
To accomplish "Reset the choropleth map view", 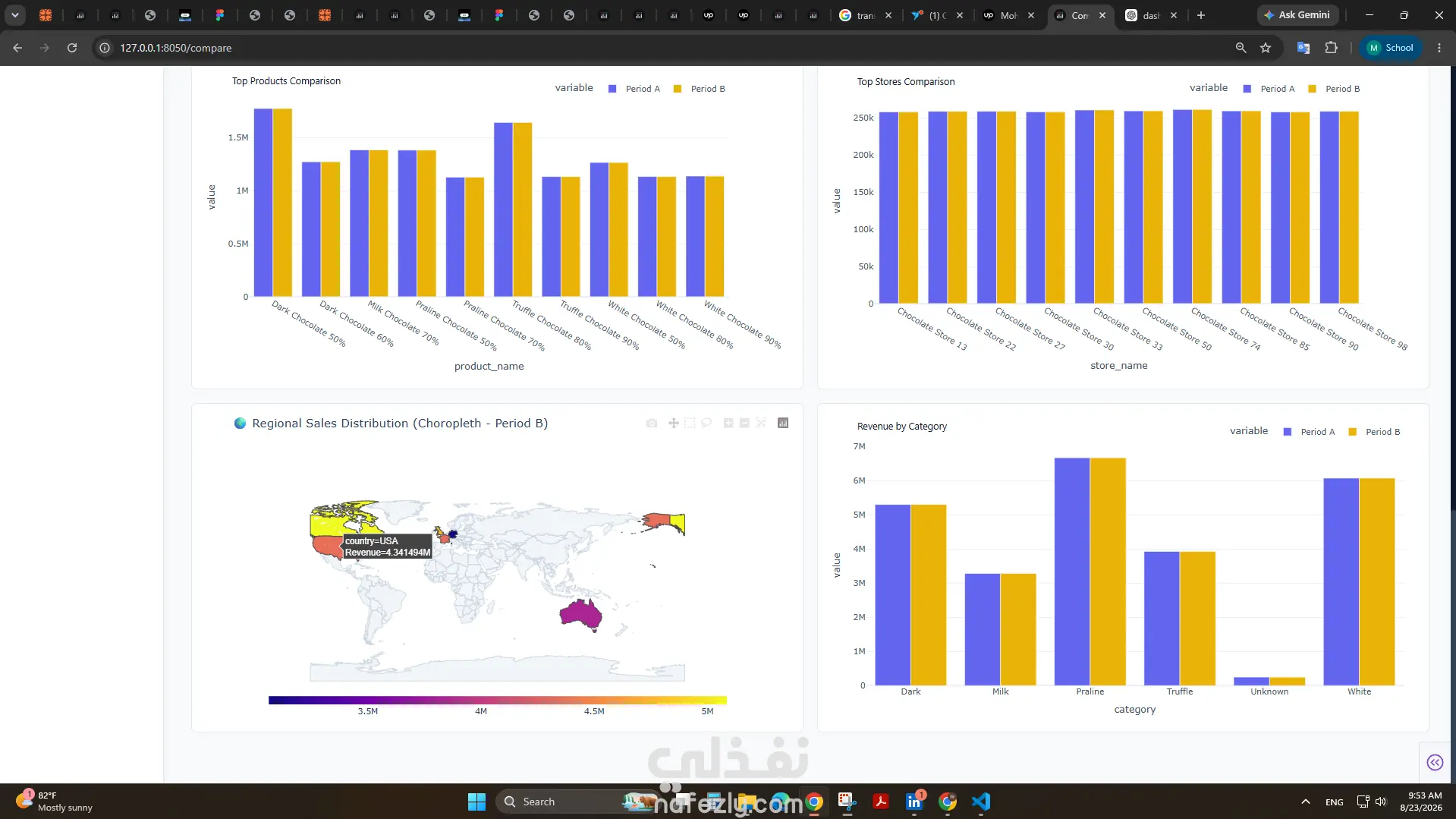I will tap(761, 423).
